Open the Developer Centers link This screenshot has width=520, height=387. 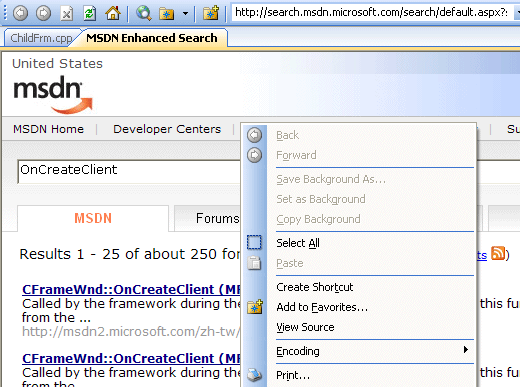coord(167,129)
